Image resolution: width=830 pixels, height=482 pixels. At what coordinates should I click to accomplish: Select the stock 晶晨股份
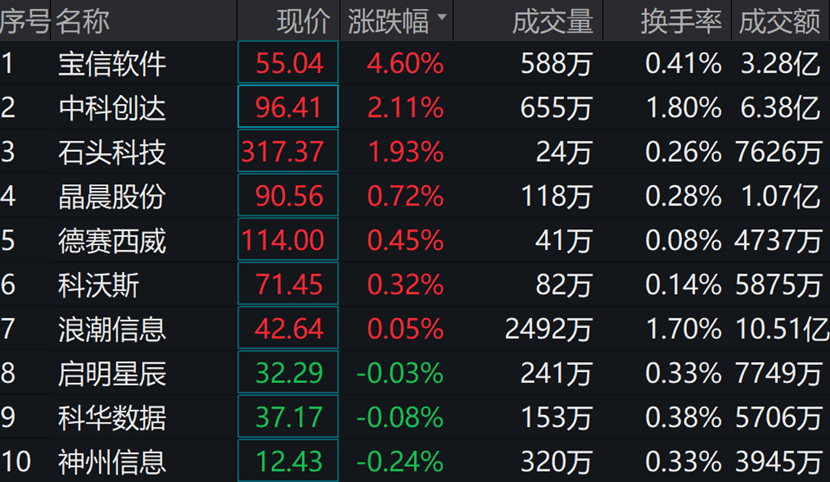pos(112,196)
